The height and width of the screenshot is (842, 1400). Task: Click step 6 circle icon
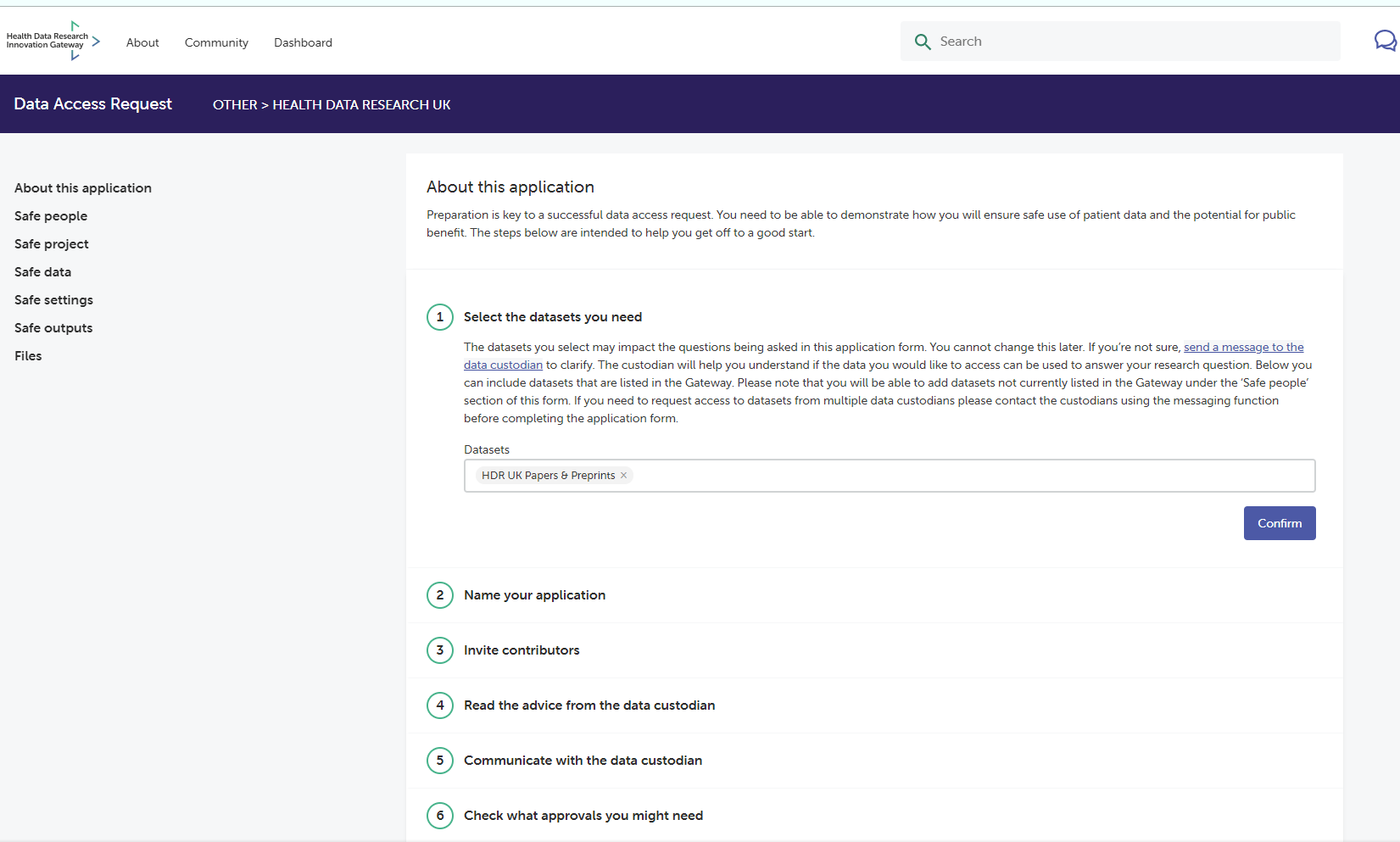pos(440,816)
